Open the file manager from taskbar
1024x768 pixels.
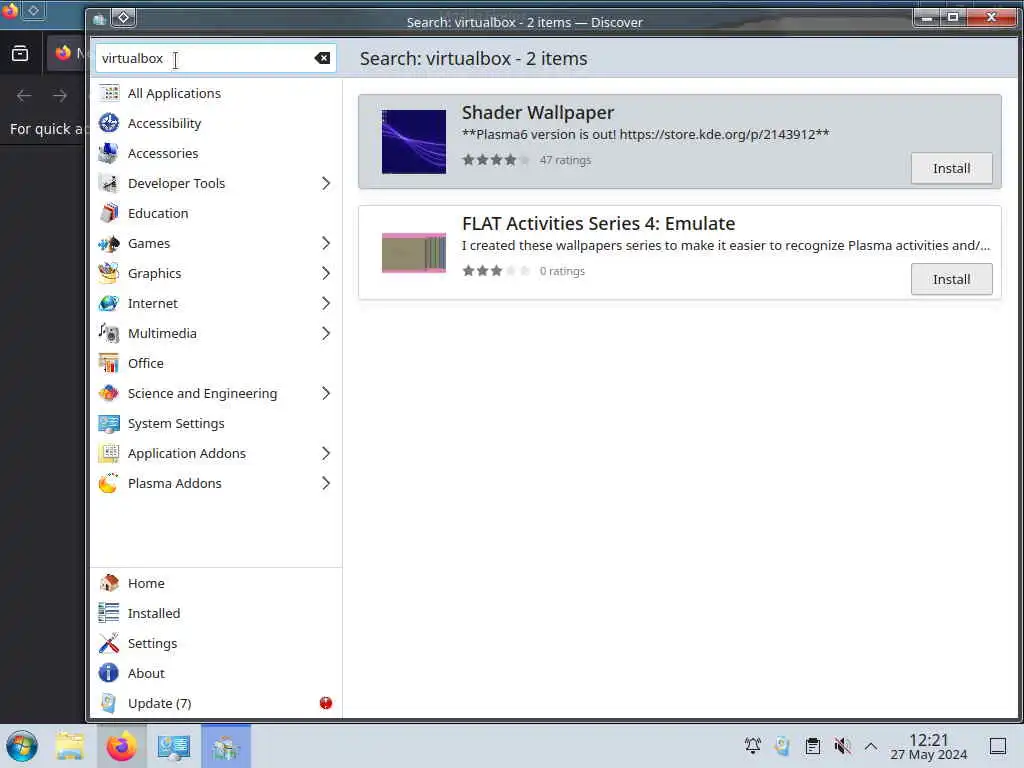tap(70, 746)
